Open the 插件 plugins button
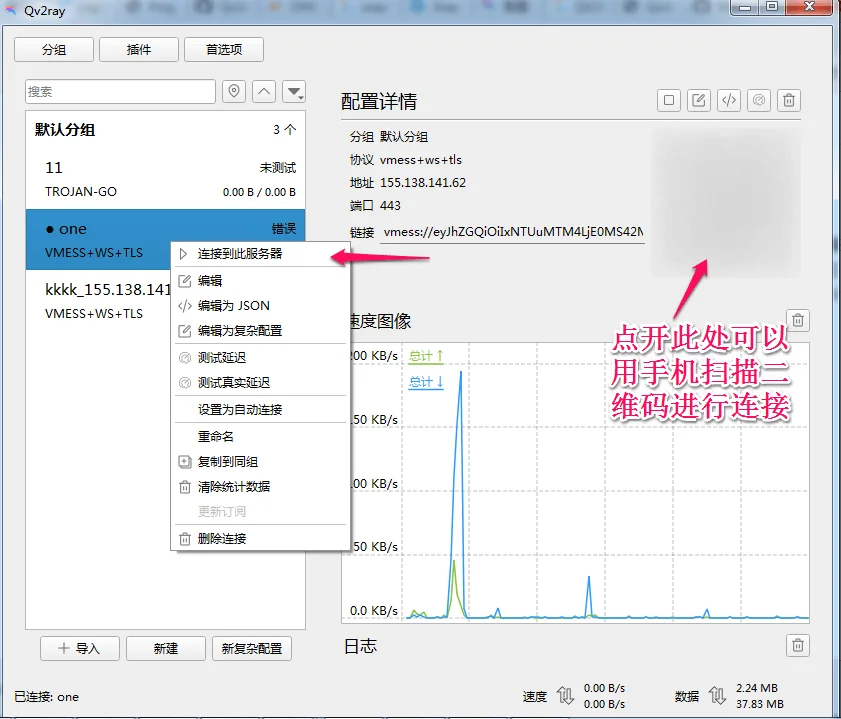Image resolution: width=841 pixels, height=719 pixels. click(x=139, y=50)
